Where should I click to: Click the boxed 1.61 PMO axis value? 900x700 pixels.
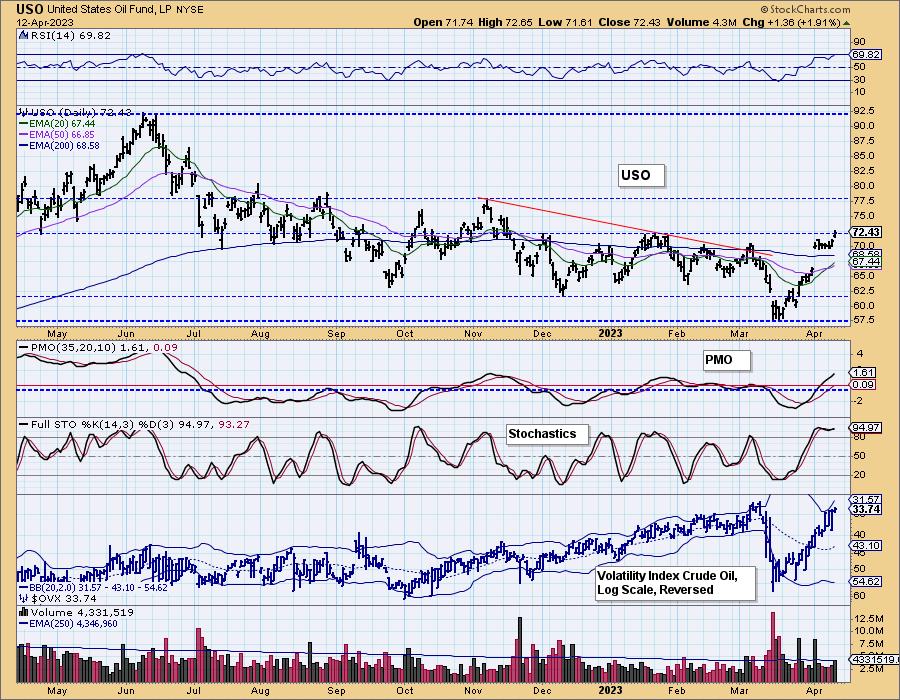pyautogui.click(x=864, y=372)
